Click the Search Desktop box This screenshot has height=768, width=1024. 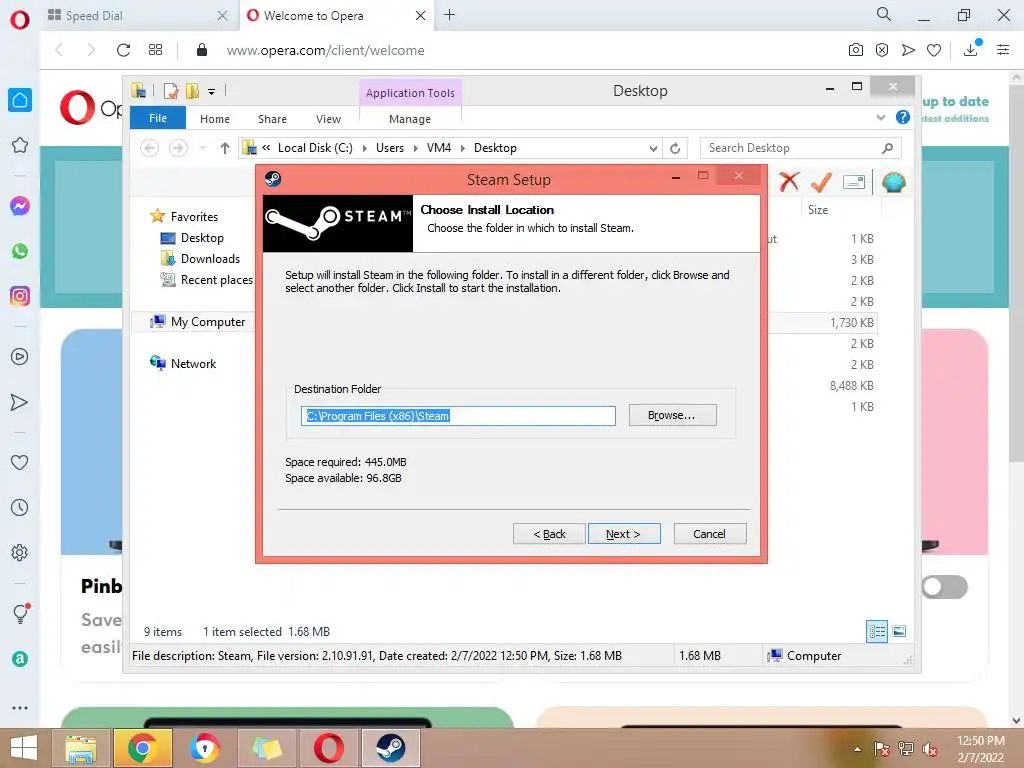click(x=800, y=148)
